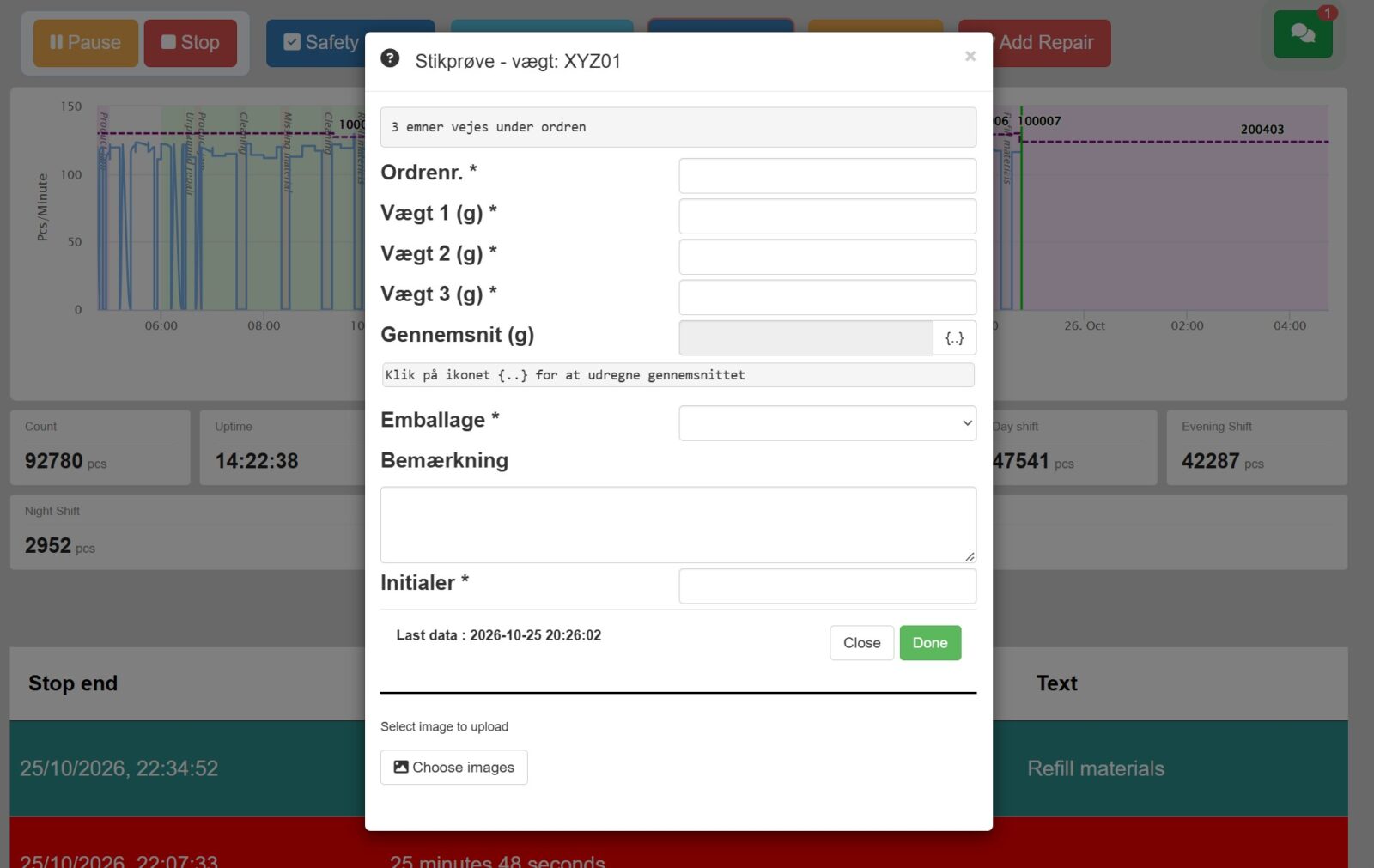Click the Stop end column header

point(73,683)
